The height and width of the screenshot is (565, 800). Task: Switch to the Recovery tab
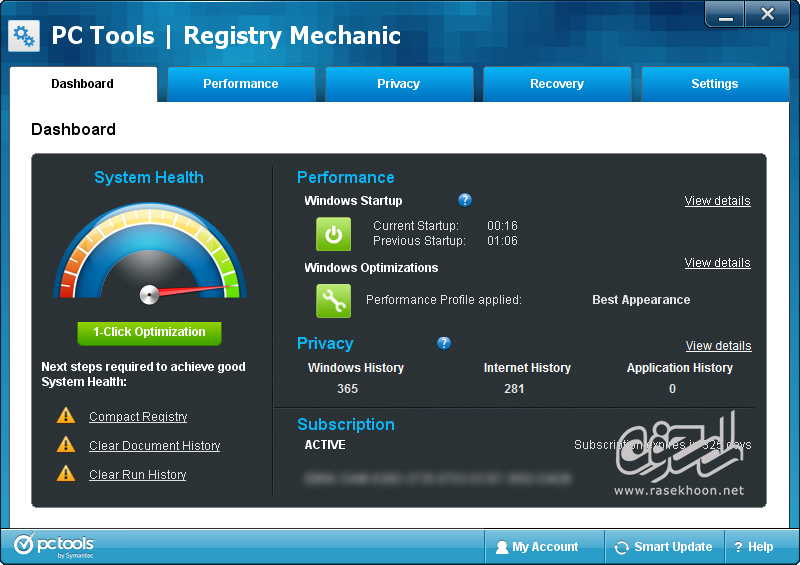[x=557, y=84]
